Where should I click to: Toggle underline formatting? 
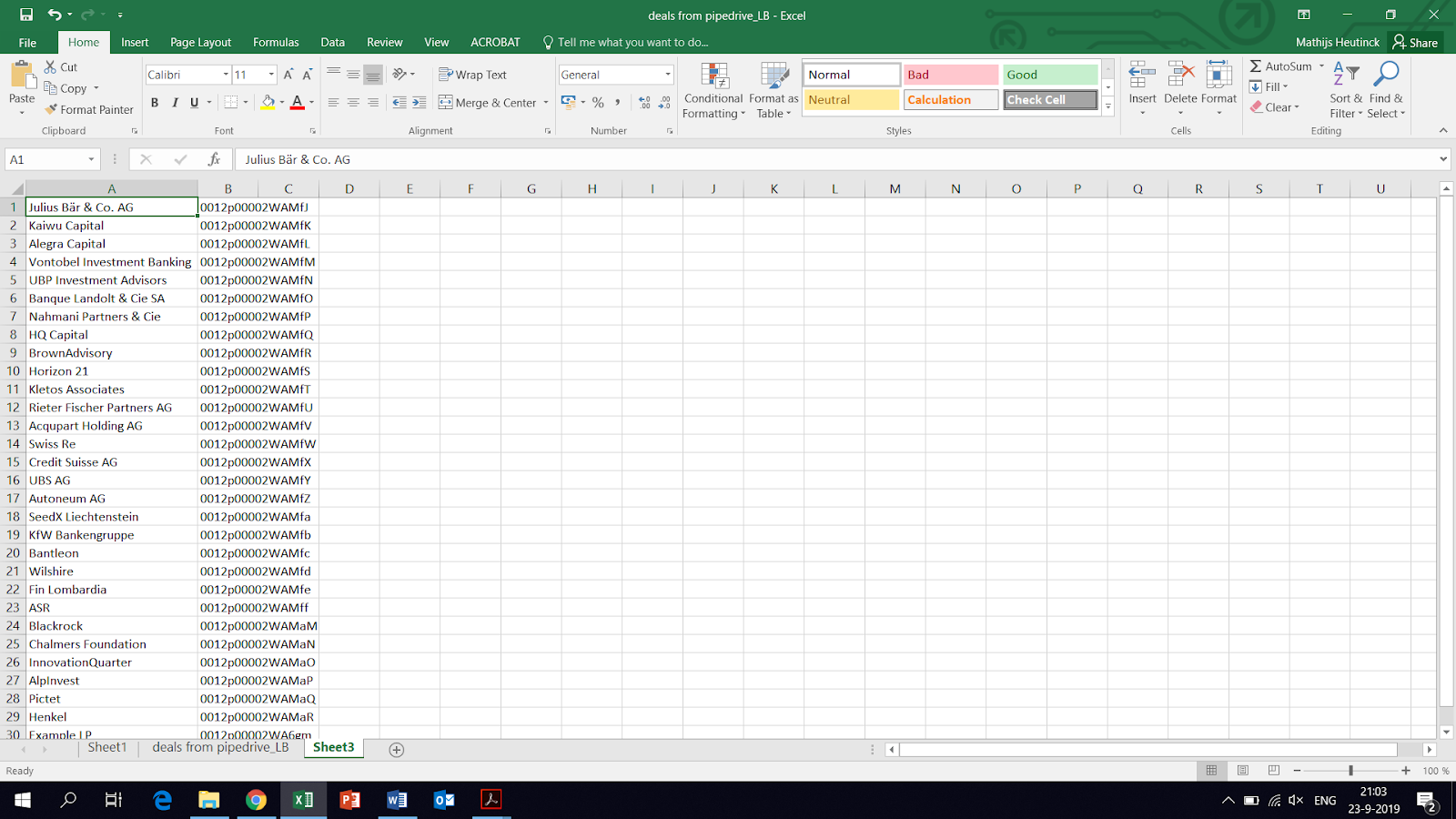[194, 103]
